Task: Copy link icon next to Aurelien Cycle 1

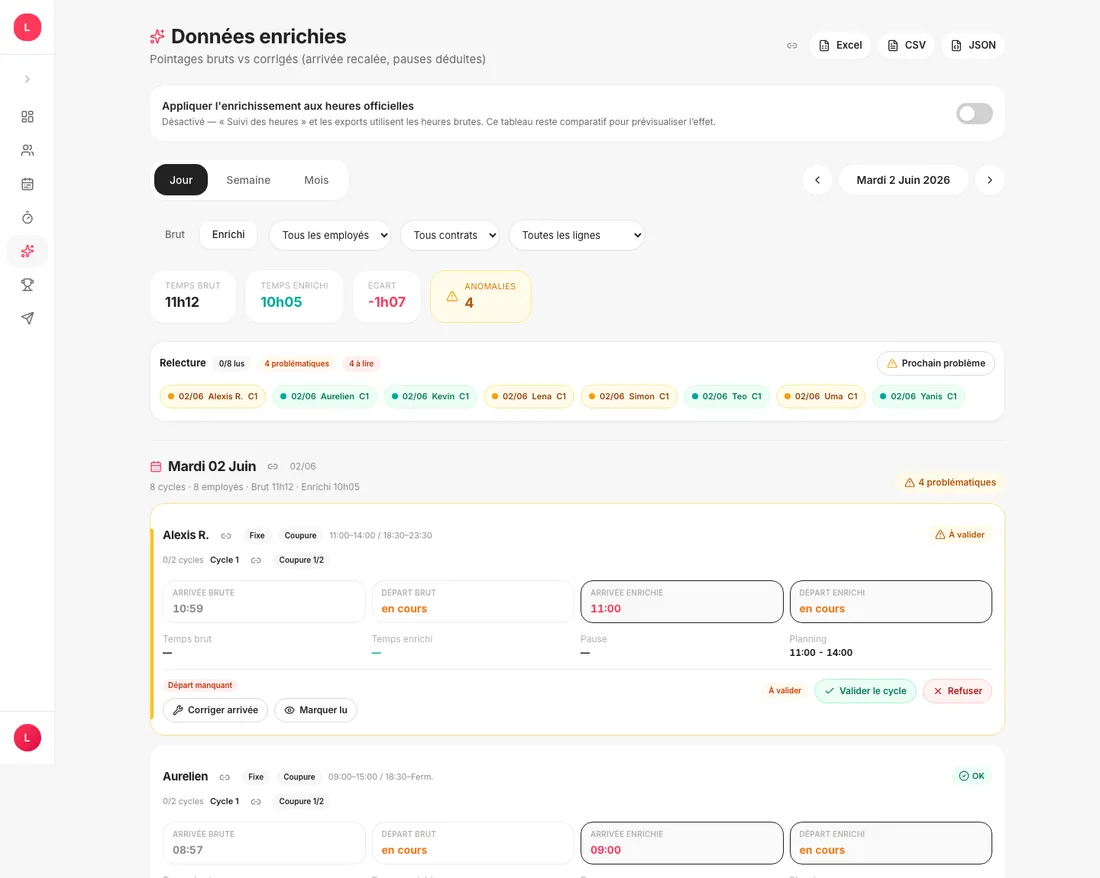Action: pos(256,802)
